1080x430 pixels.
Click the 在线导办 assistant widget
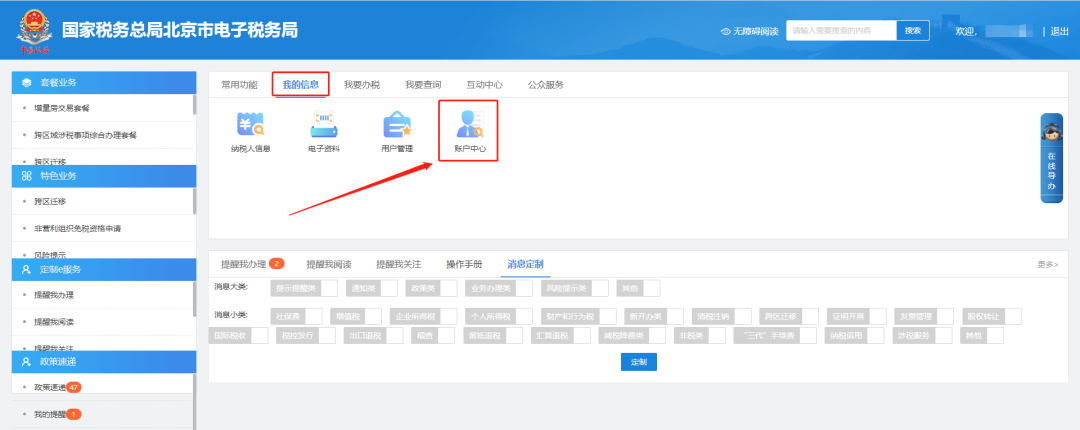tap(1052, 158)
